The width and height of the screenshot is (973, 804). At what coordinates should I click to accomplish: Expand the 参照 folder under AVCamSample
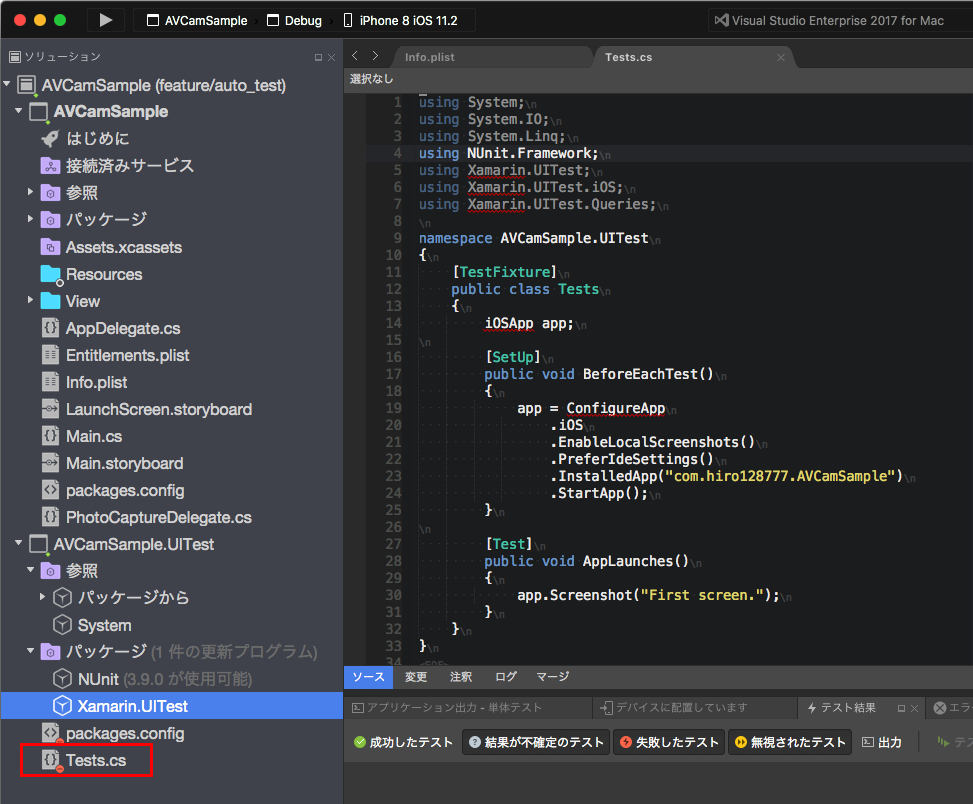pos(30,192)
